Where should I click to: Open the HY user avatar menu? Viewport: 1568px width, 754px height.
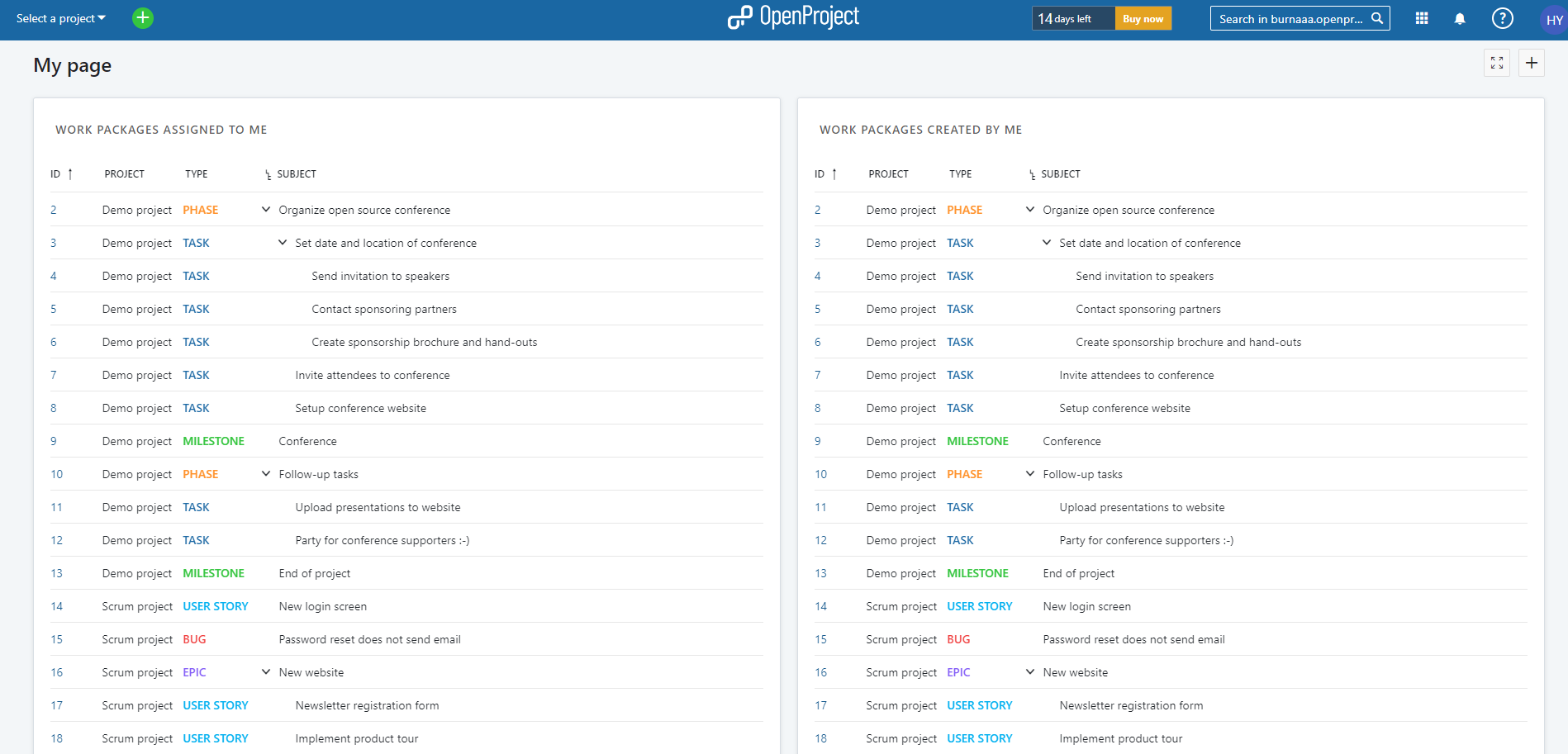click(1554, 20)
